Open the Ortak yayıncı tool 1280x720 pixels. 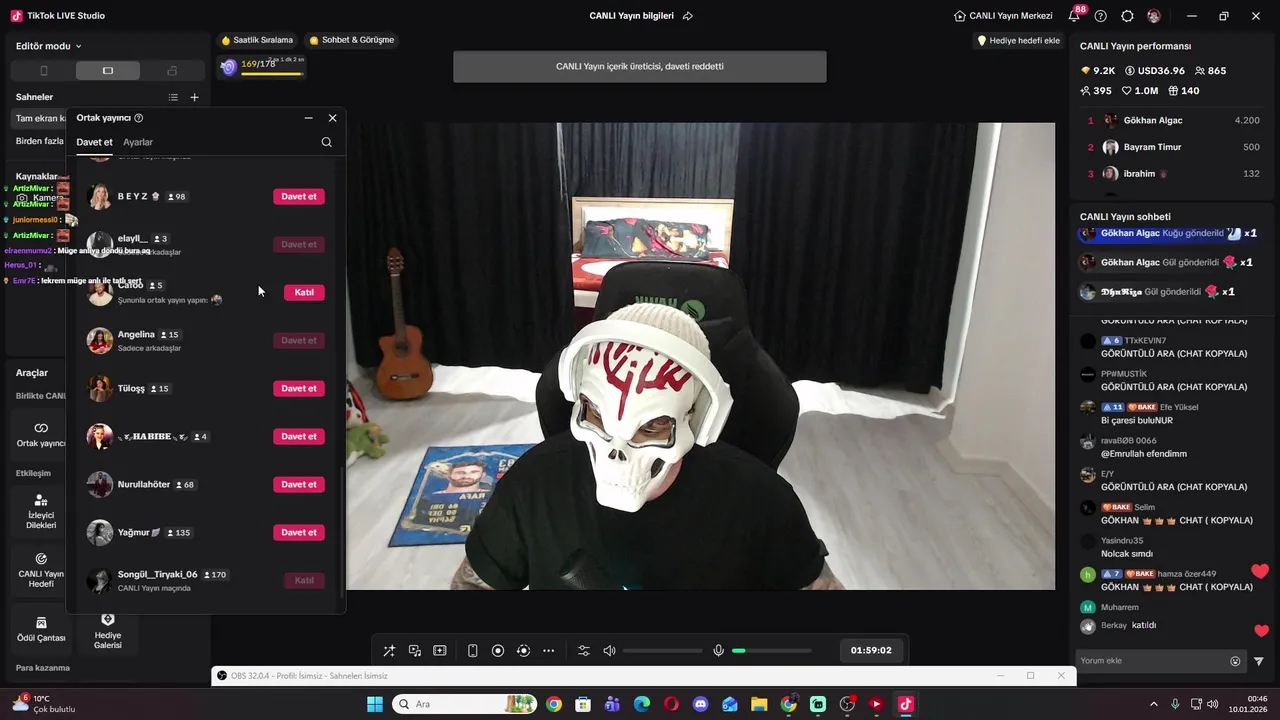(x=41, y=434)
